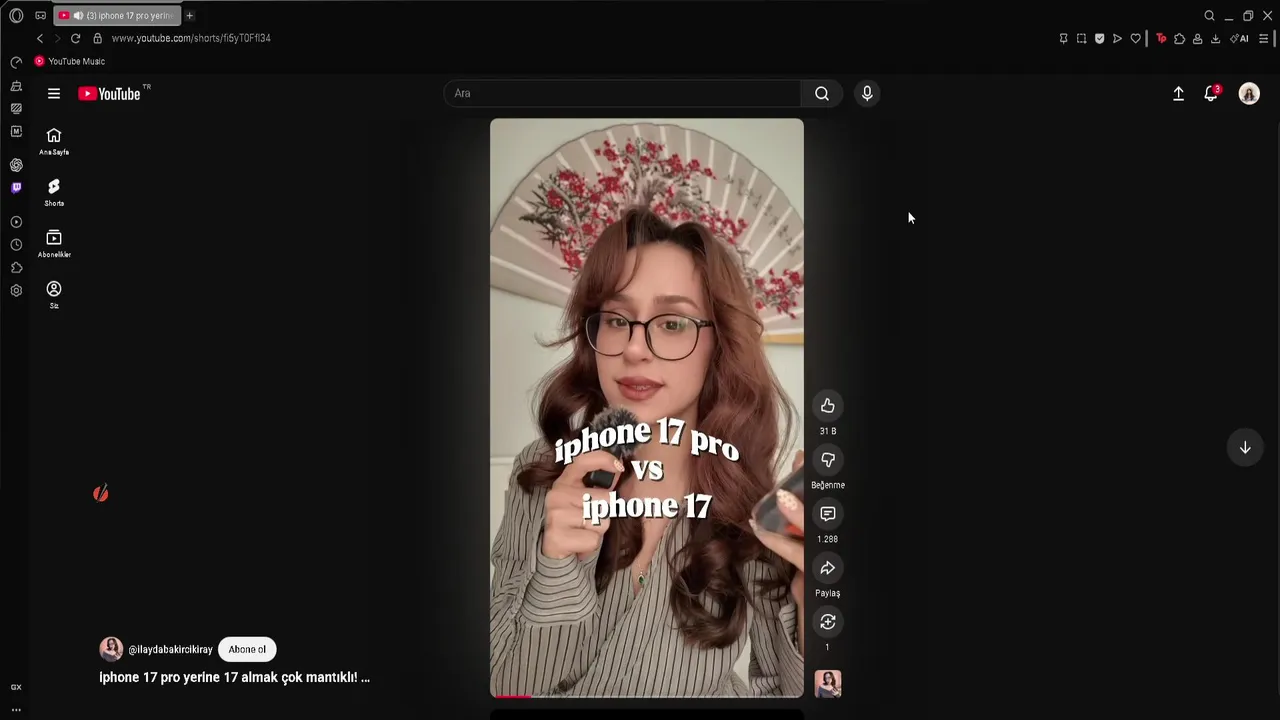Open account avatar menu

click(x=1249, y=93)
